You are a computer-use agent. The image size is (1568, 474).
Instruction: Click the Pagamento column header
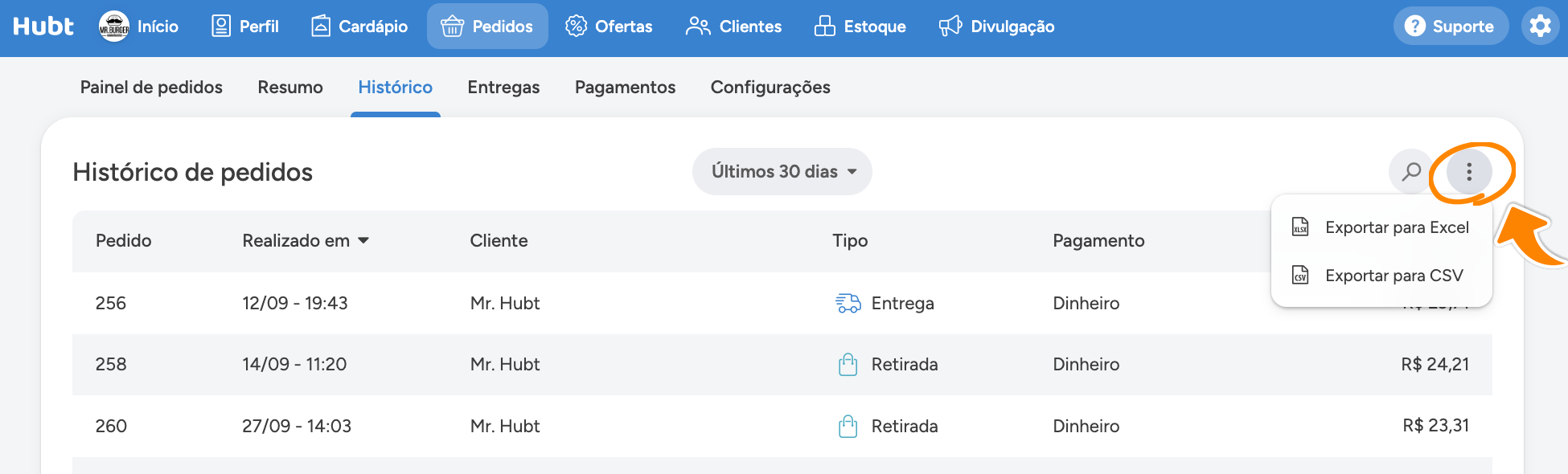click(1098, 241)
